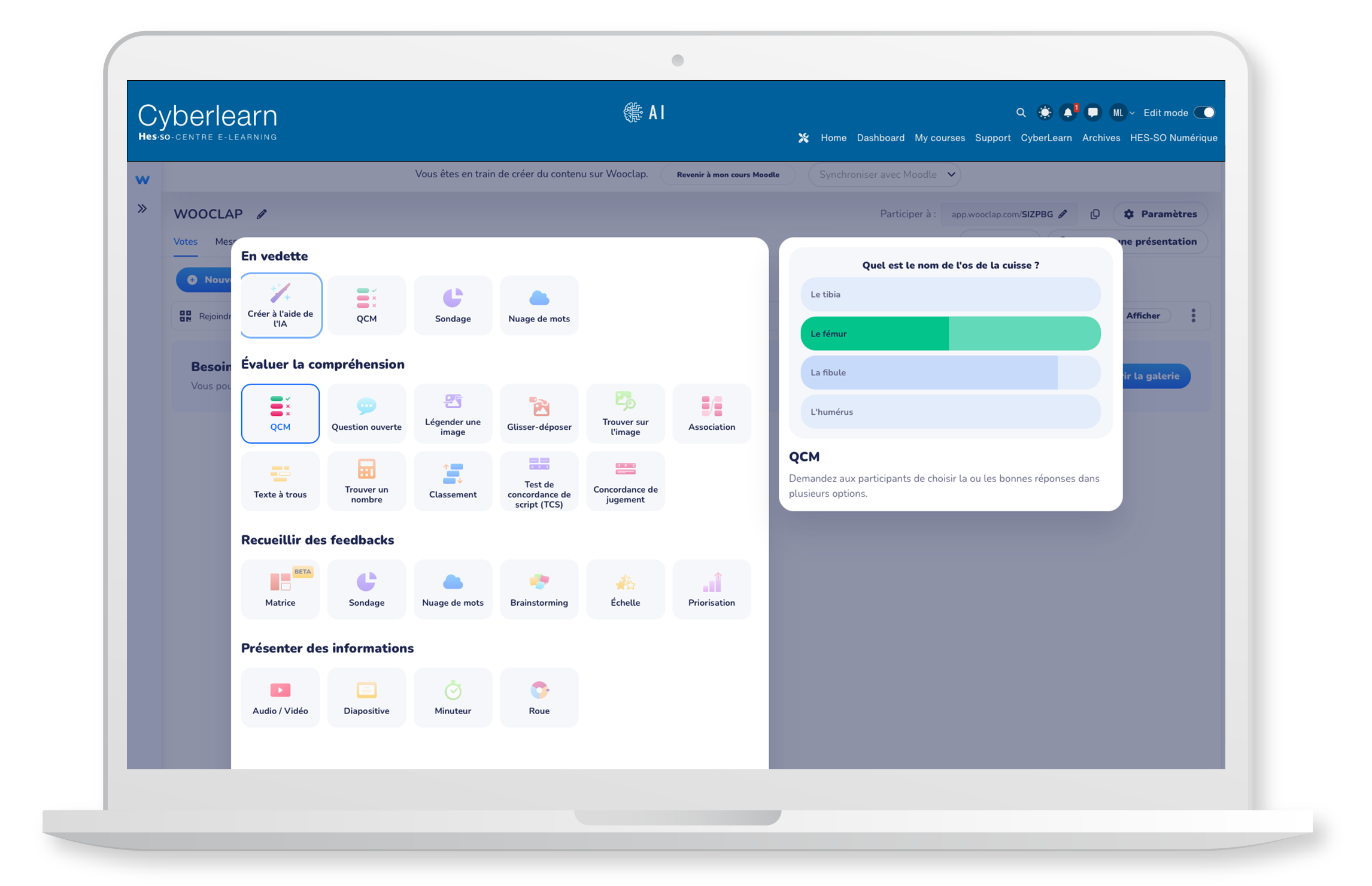Go to Home in navigation
This screenshot has height=886, width=1372.
point(833,138)
